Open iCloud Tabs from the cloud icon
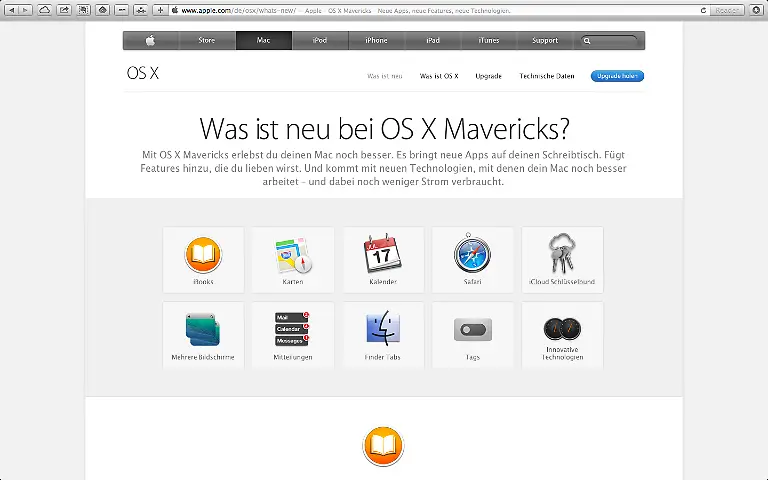Image resolution: width=768 pixels, height=480 pixels. pyautogui.click(x=45, y=10)
